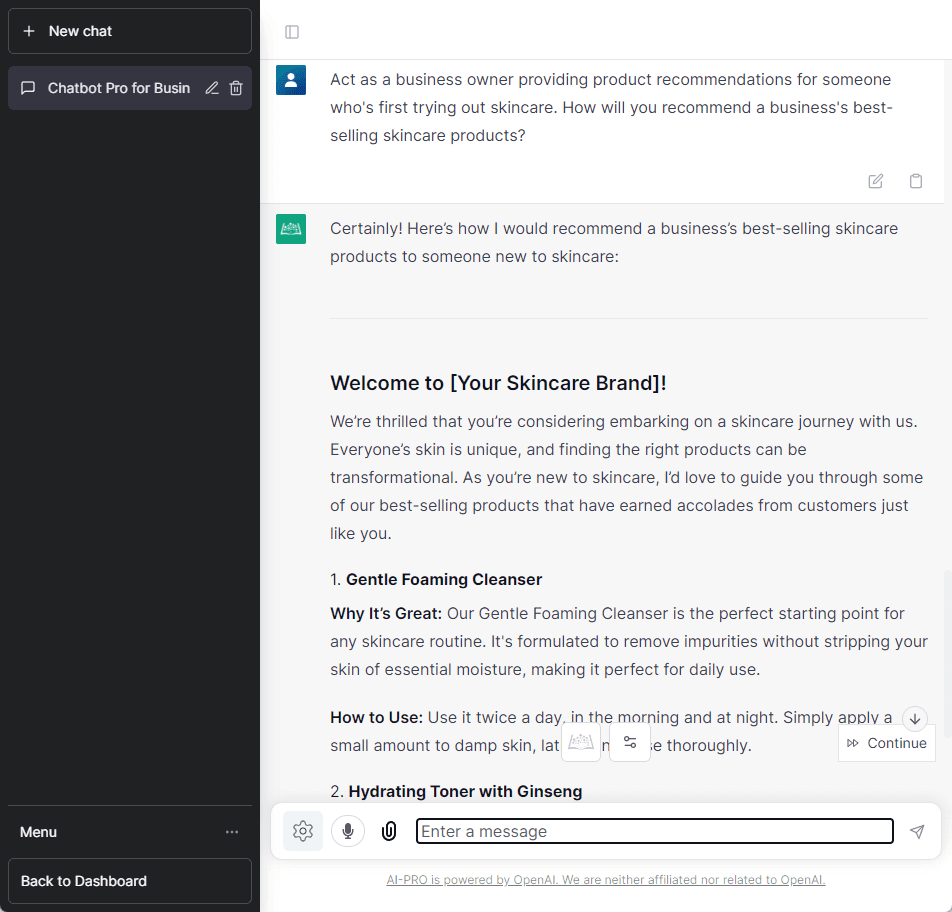Click the green assistant avatar icon
Viewport: 952px width, 912px height.
[x=291, y=229]
